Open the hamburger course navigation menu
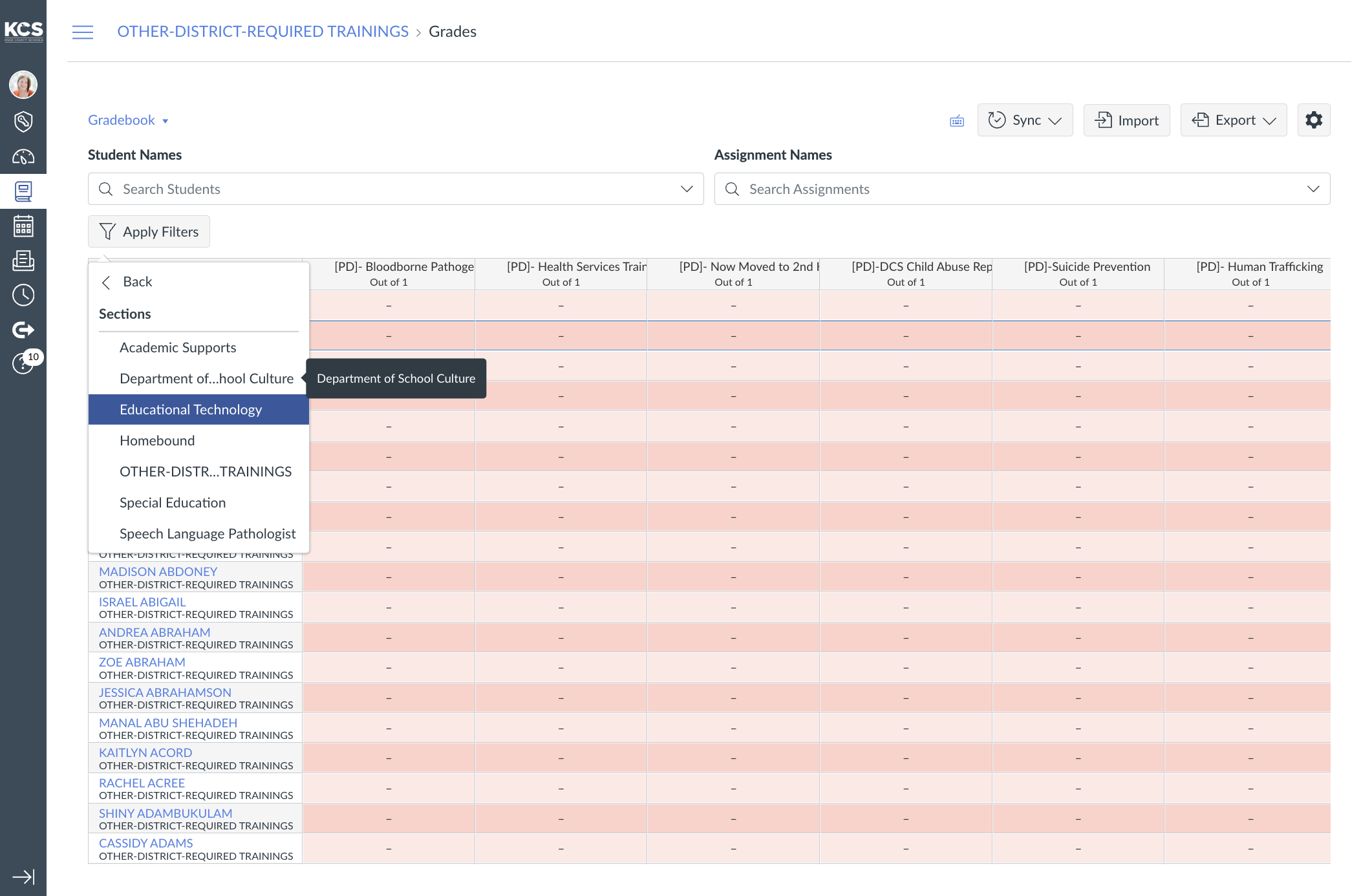This screenshot has height=896, width=1372. click(83, 32)
